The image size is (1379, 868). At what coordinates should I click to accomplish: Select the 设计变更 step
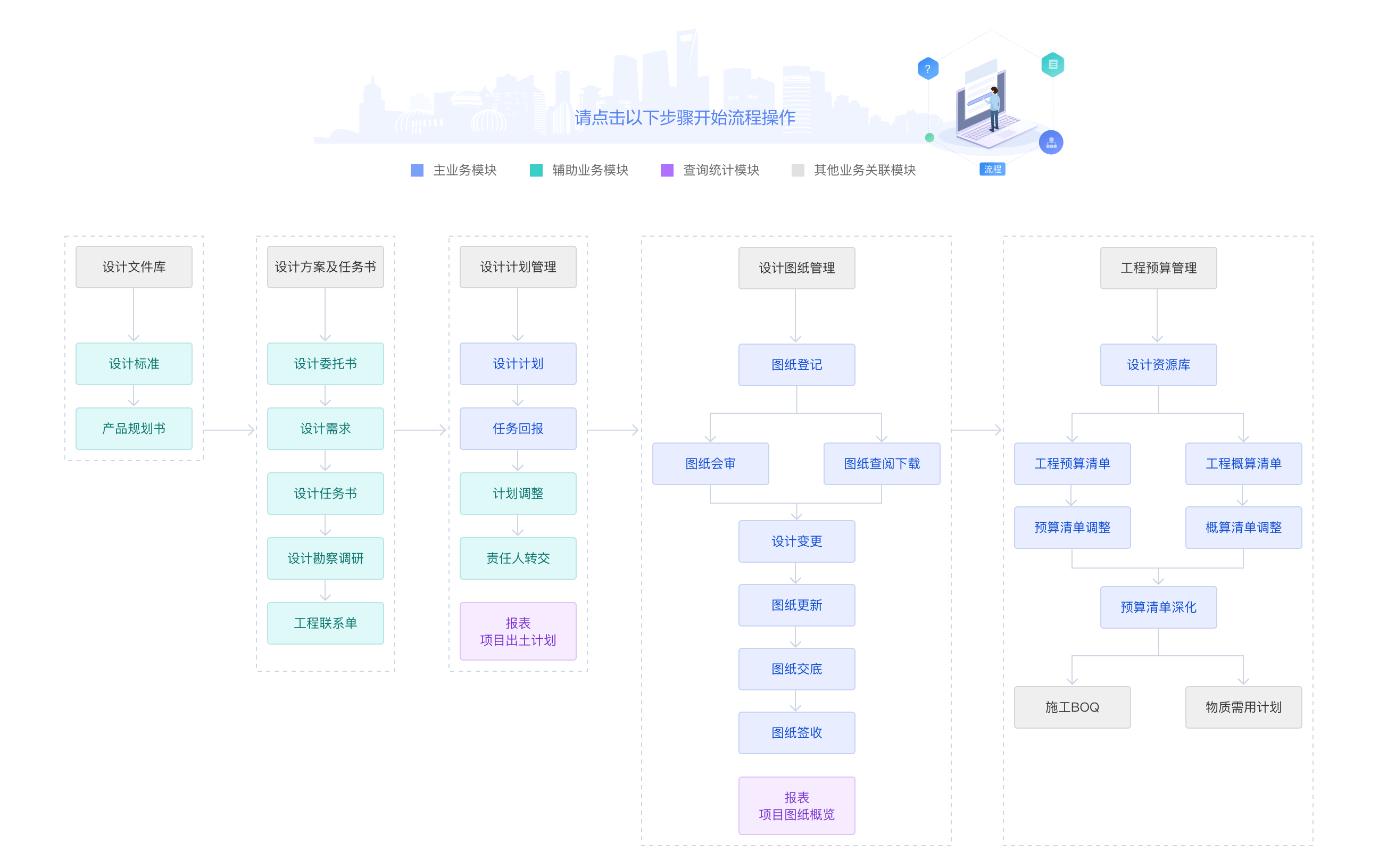(x=796, y=541)
